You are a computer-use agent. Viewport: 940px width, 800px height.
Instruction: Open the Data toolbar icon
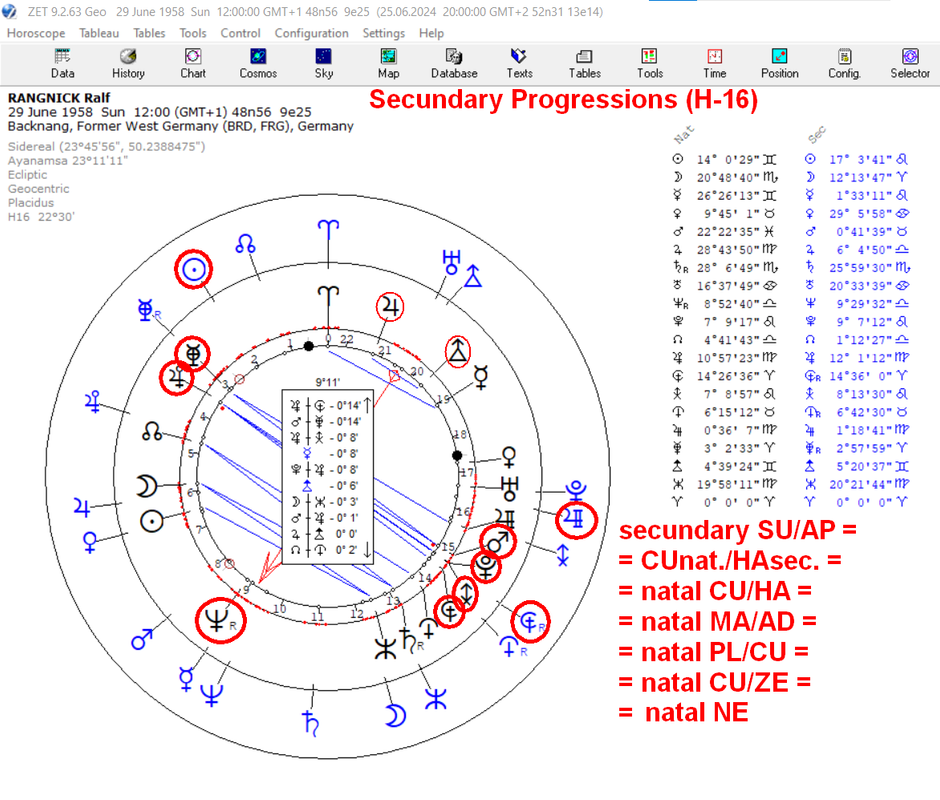pyautogui.click(x=62, y=64)
